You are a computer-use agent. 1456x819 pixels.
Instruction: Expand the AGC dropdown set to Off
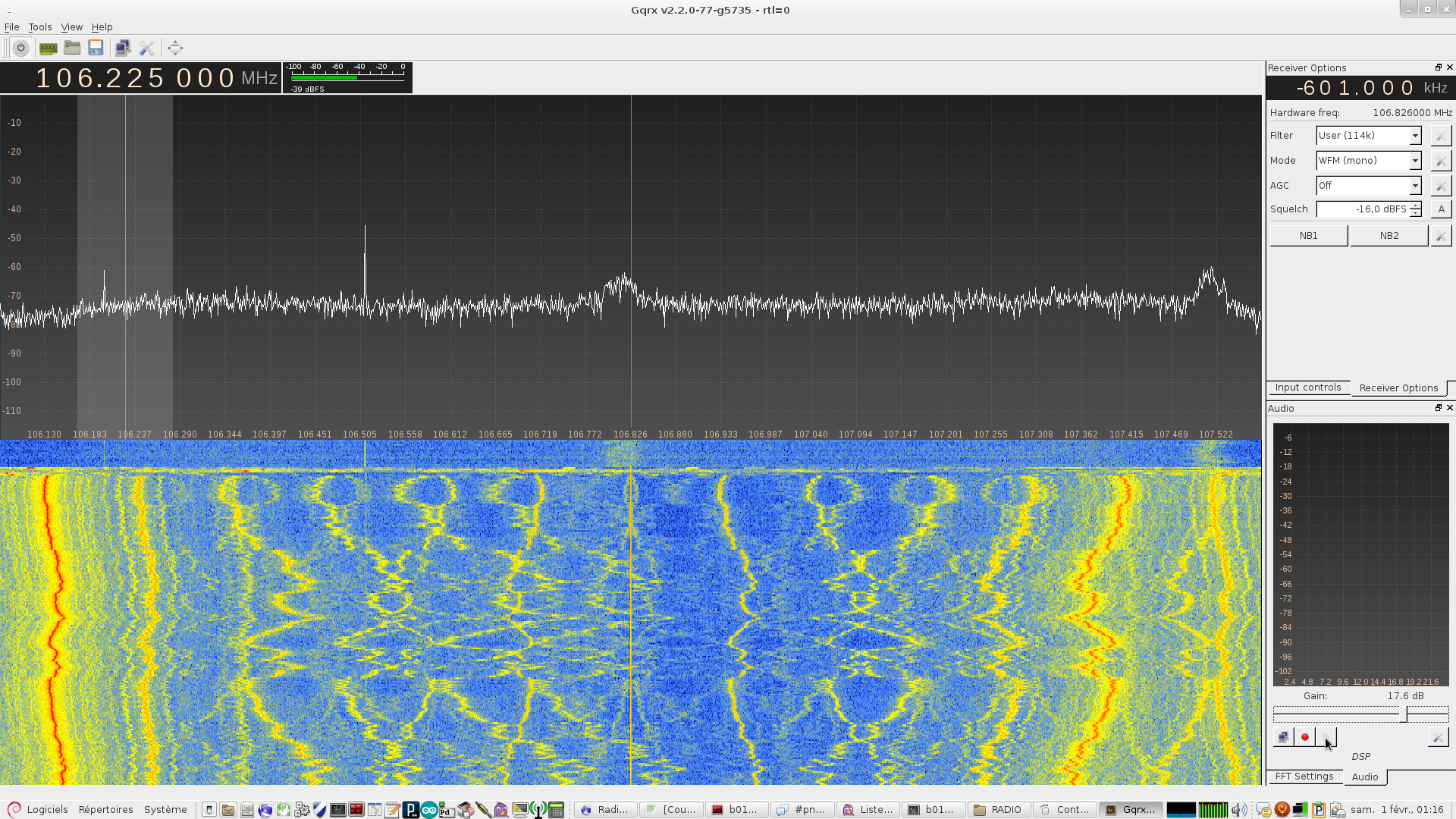1368,186
